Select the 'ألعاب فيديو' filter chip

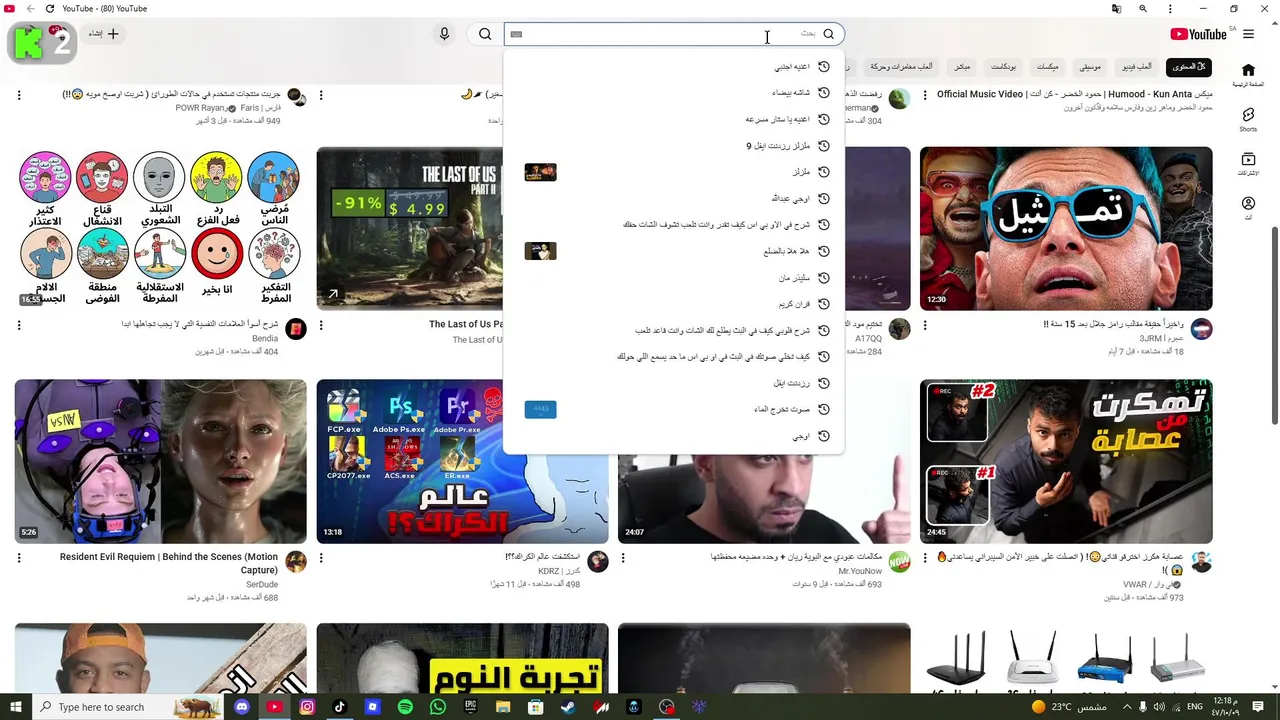1136,66
